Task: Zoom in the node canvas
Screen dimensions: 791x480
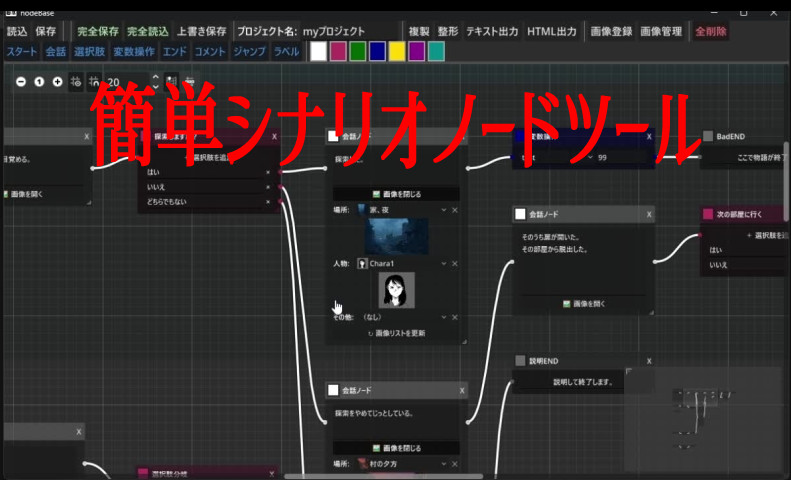Action: coord(58,82)
